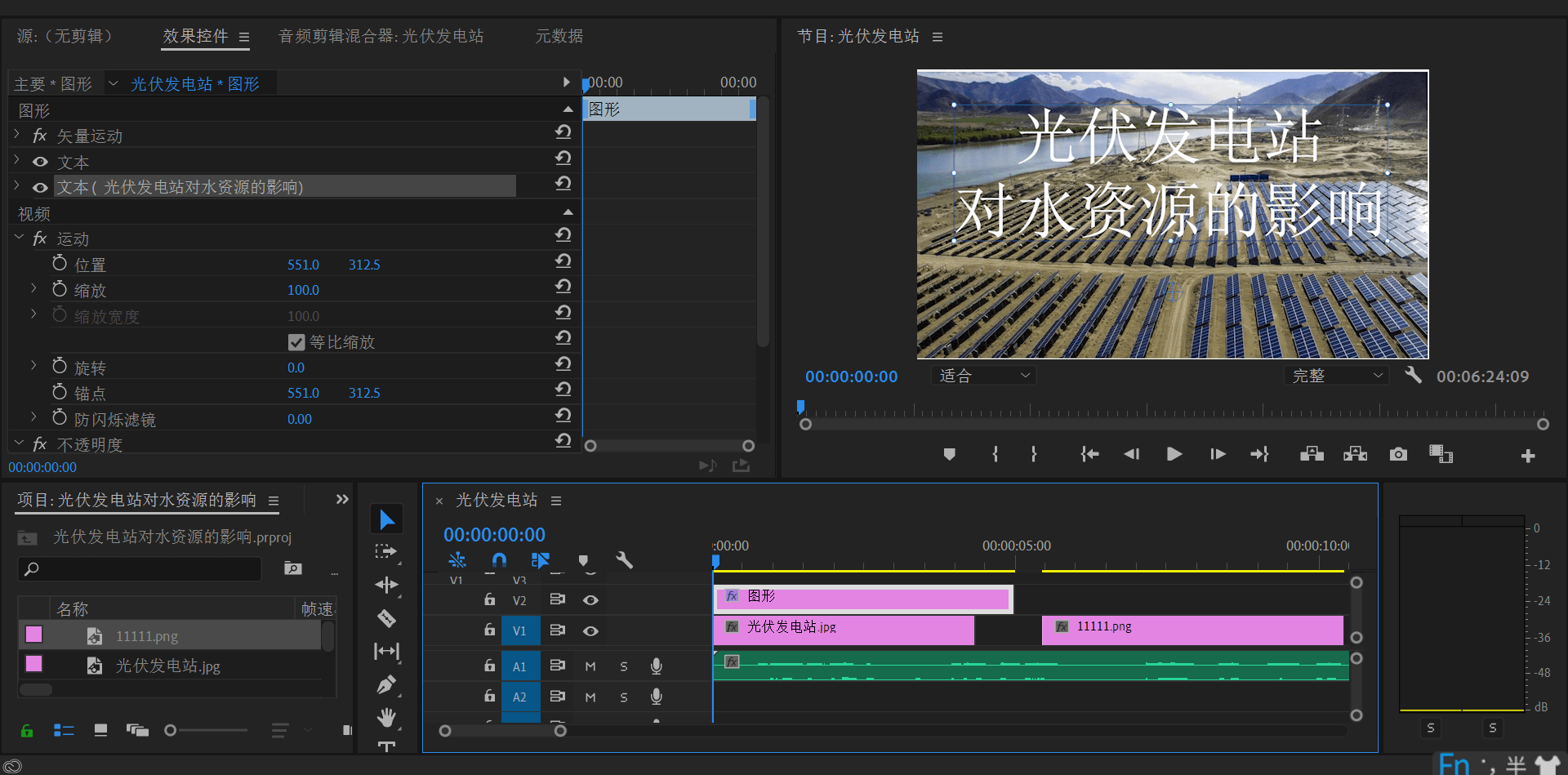The width and height of the screenshot is (1568, 775).
Task: Expand the 矢量运动 effect properties
Action: click(x=17, y=135)
